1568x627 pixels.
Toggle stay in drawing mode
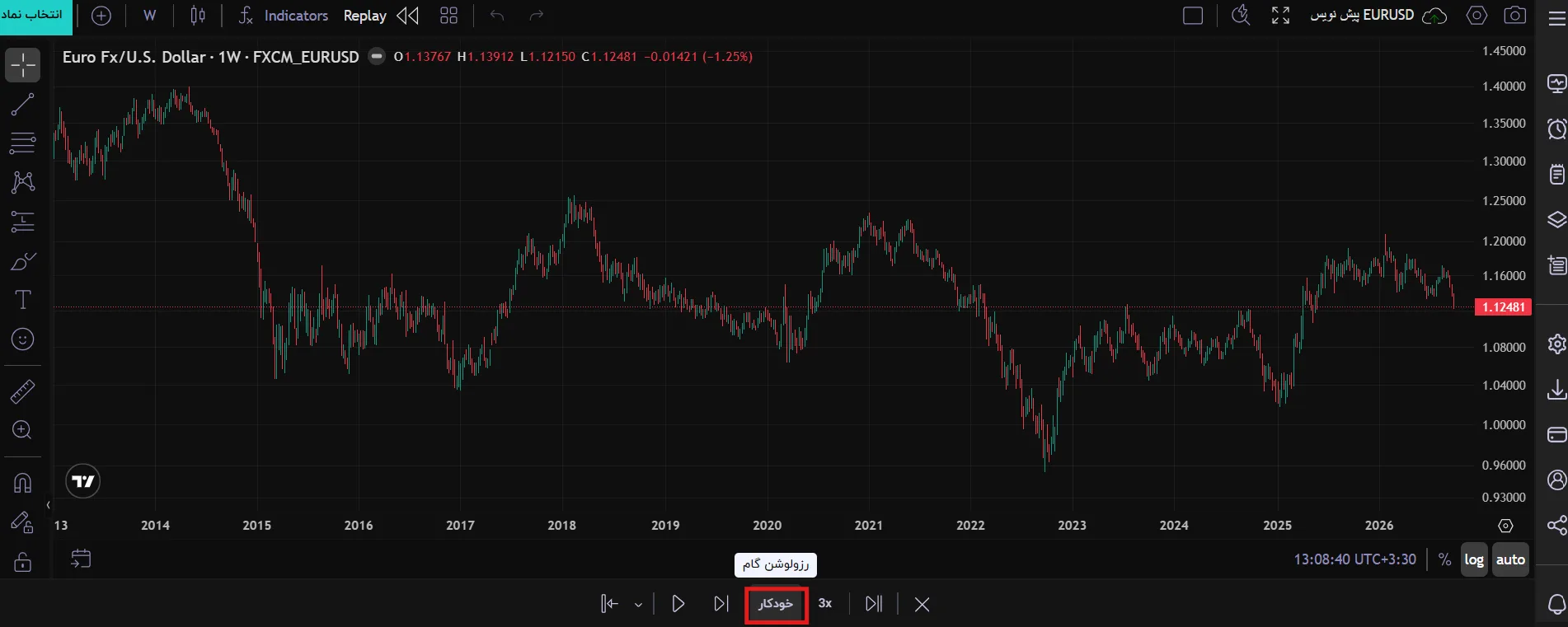(23, 522)
